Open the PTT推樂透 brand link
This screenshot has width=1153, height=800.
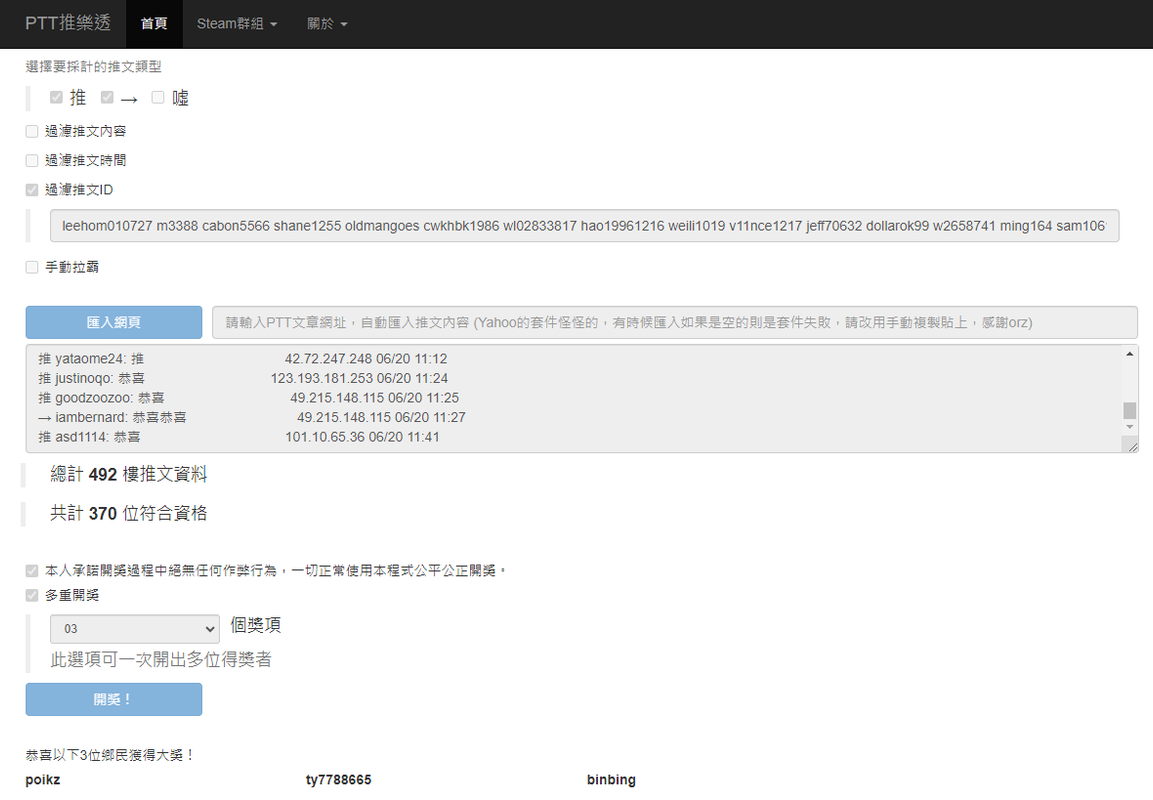click(68, 24)
